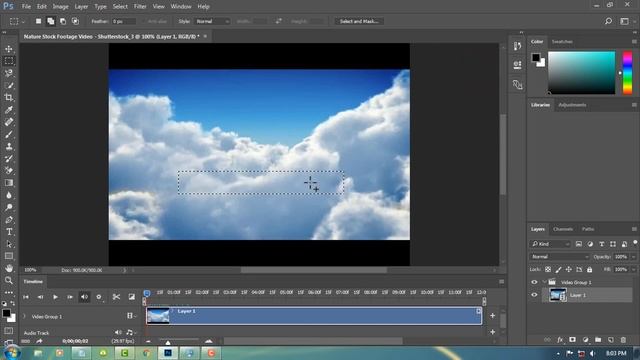Hide Layer 1 visibility eye
The width and height of the screenshot is (640, 360).
(x=534, y=295)
